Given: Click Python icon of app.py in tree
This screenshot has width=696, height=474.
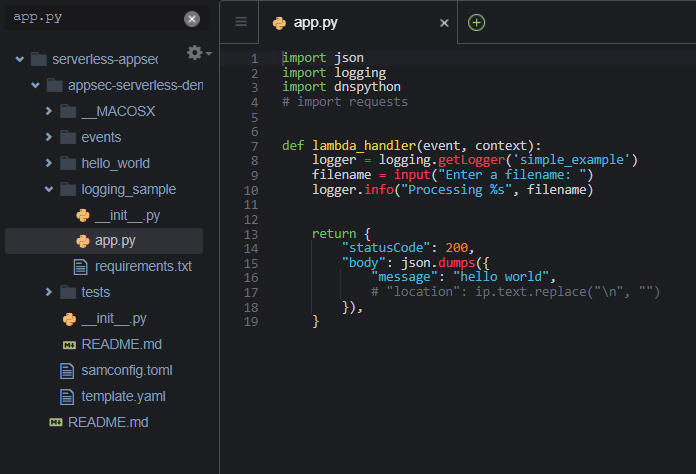Looking at the screenshot, I should click(x=83, y=241).
